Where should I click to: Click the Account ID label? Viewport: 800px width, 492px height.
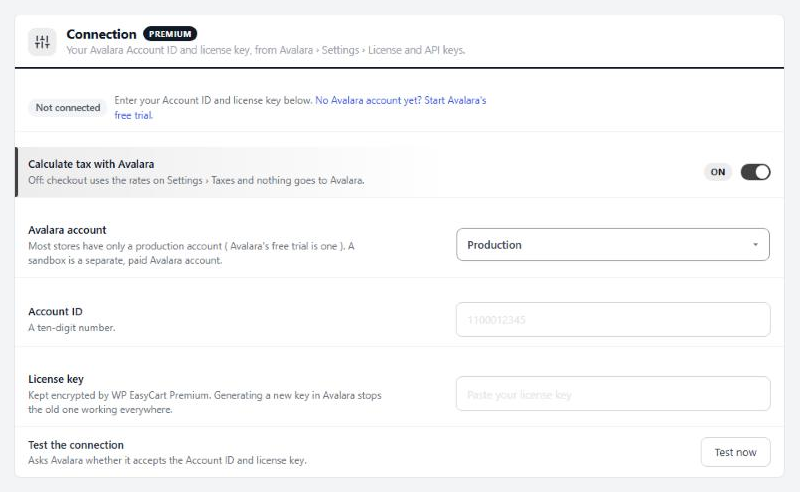click(55, 311)
